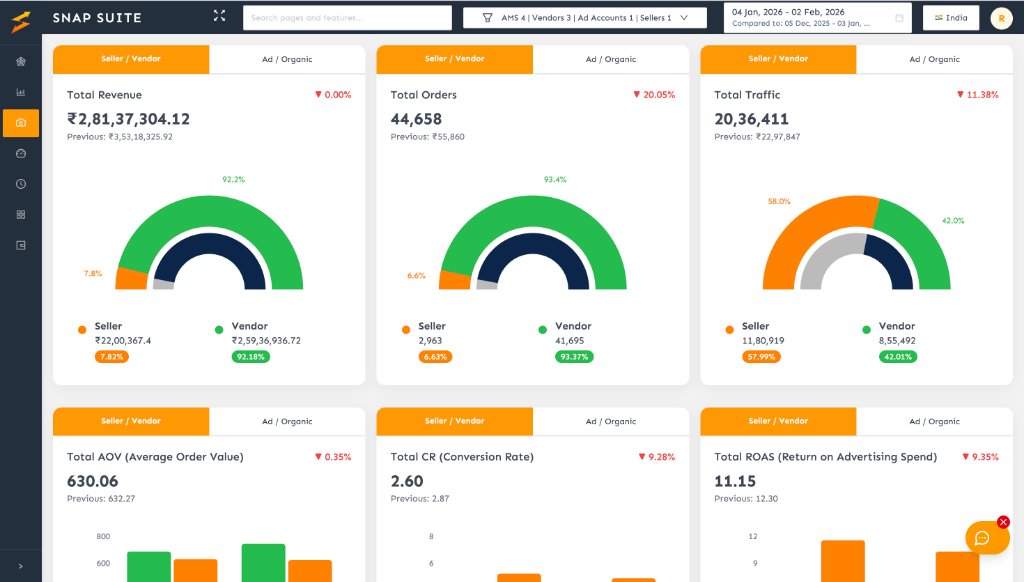Toggle Total ROAS card to Seller / Vendor view

[x=778, y=421]
